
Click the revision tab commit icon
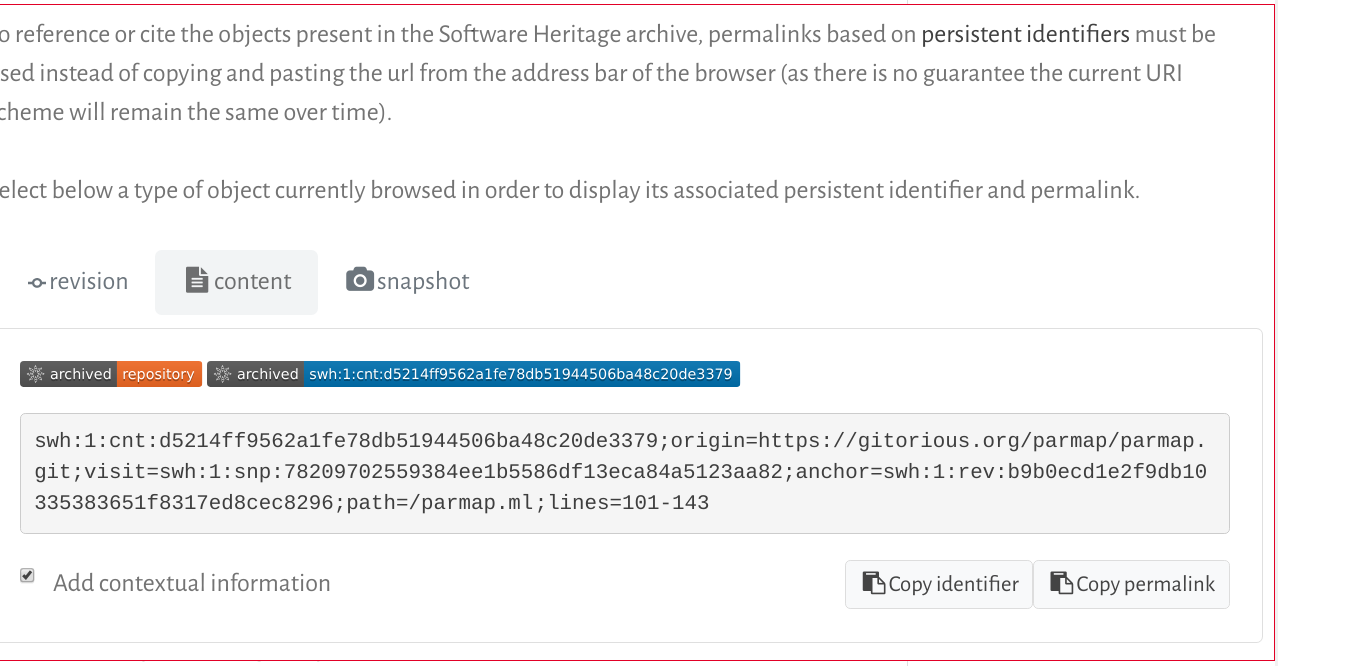coord(37,283)
